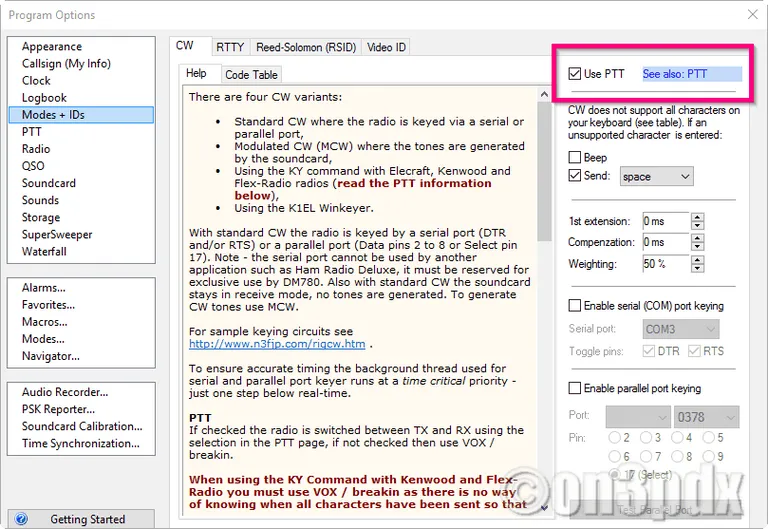Increase the Compenzation spinner value

pyautogui.click(x=697, y=238)
